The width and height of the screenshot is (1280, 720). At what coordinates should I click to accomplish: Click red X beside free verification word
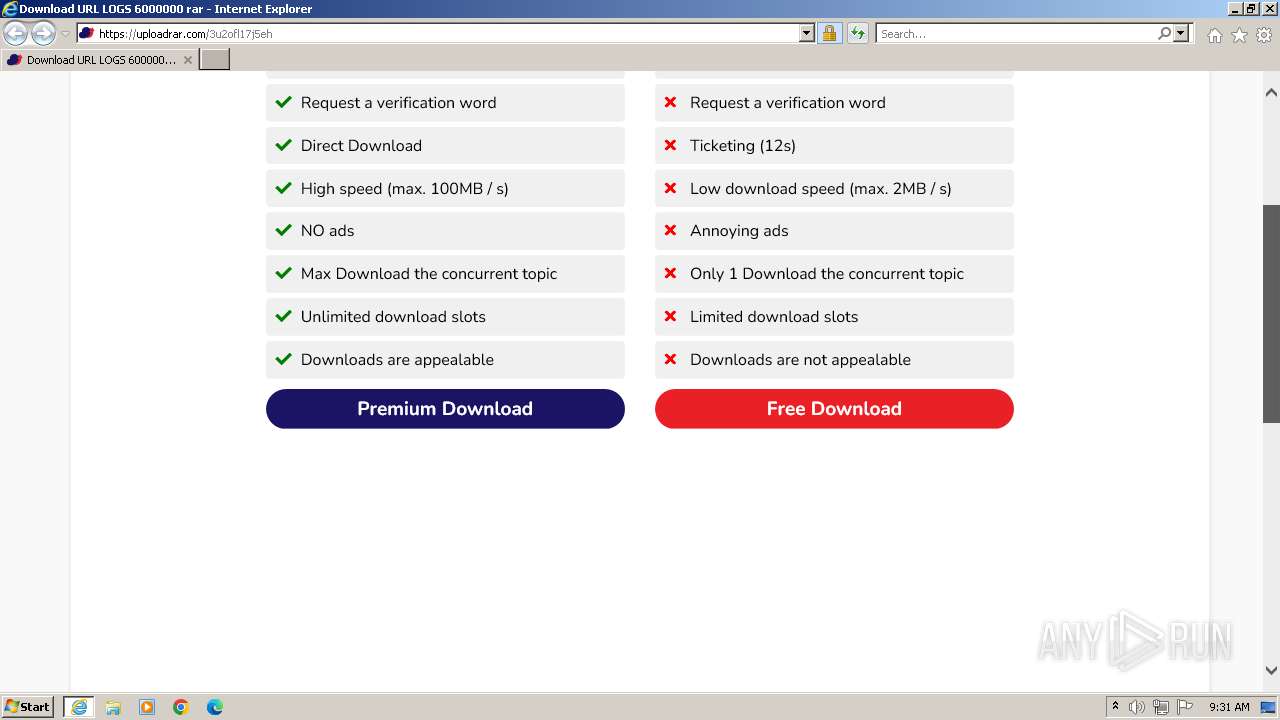pyautogui.click(x=670, y=102)
